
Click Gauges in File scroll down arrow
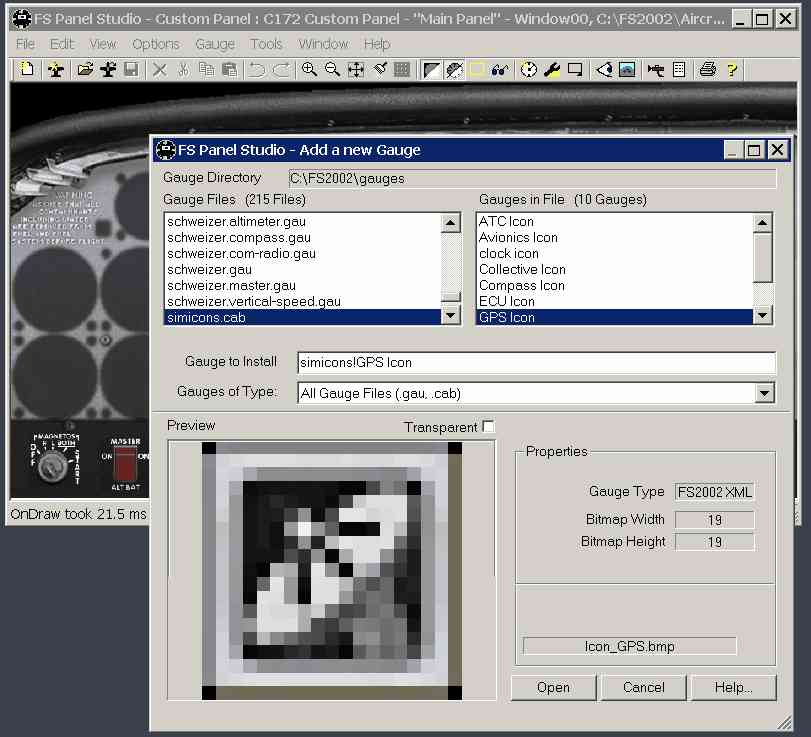(x=762, y=314)
